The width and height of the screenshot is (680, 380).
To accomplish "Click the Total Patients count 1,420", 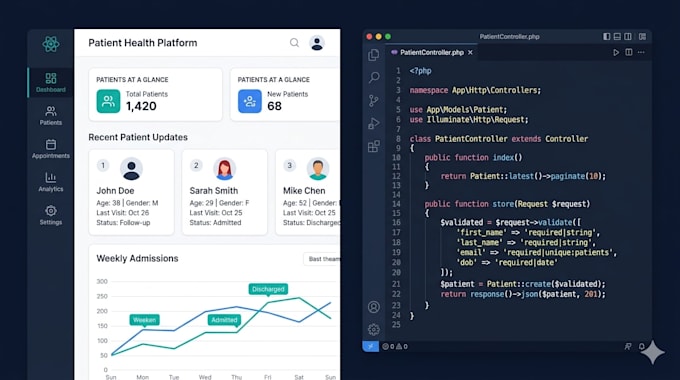I will (141, 106).
